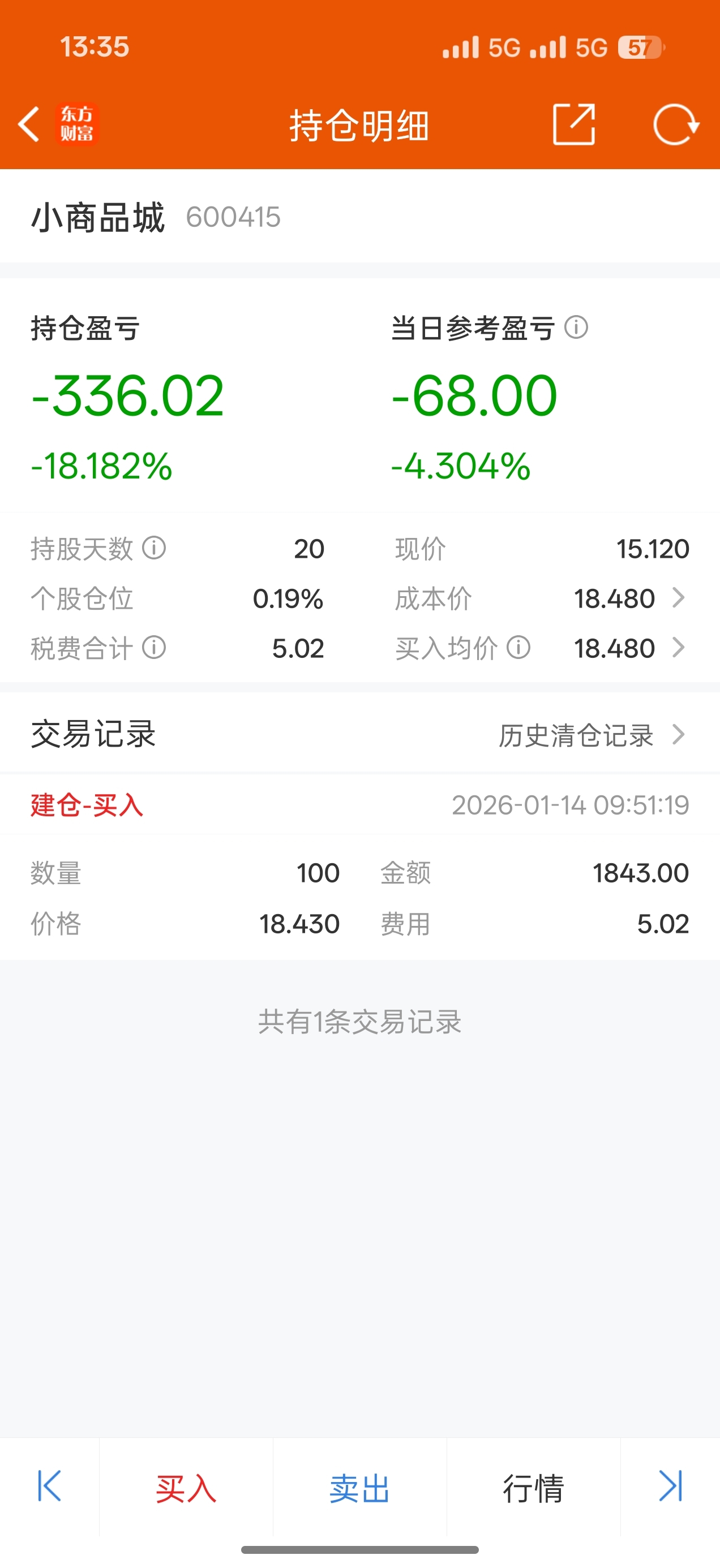The width and height of the screenshot is (720, 1568).
Task: Expand the 买入均价 18.480 chevron
Action: (679, 648)
